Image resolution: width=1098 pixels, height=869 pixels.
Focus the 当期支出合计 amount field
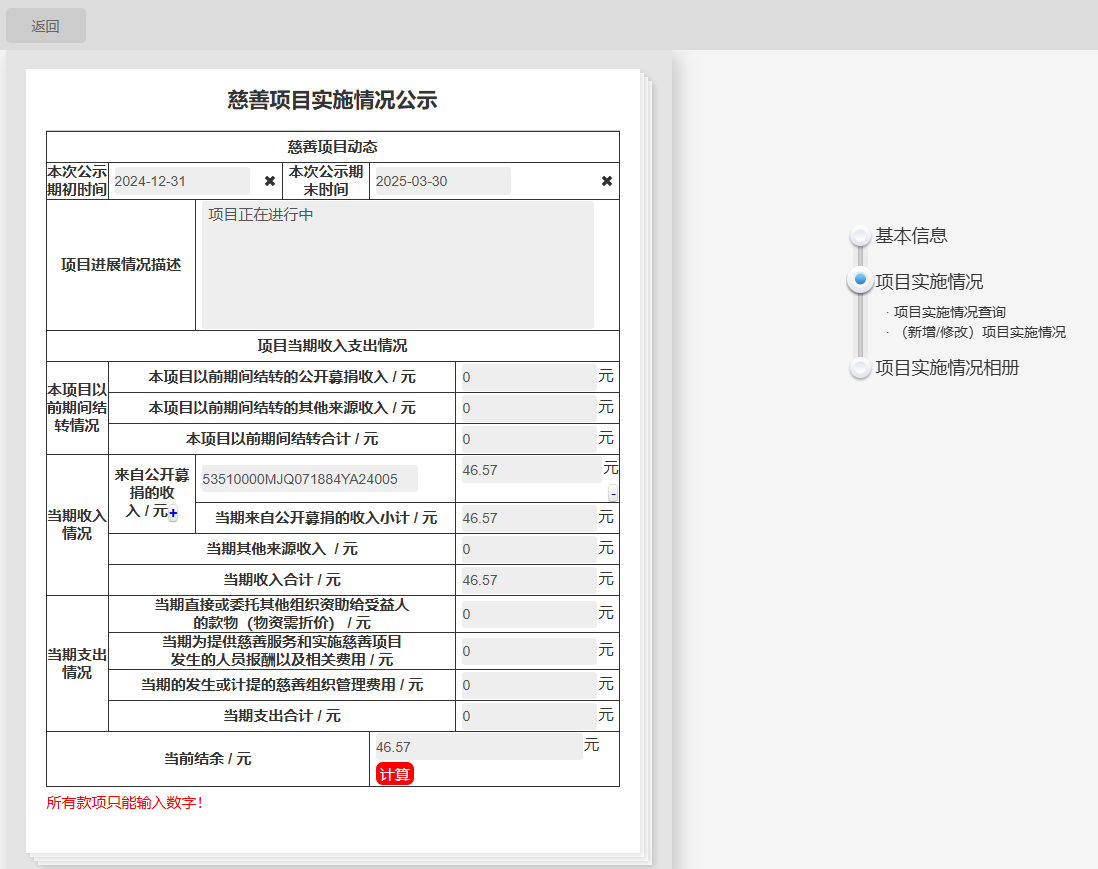[528, 716]
